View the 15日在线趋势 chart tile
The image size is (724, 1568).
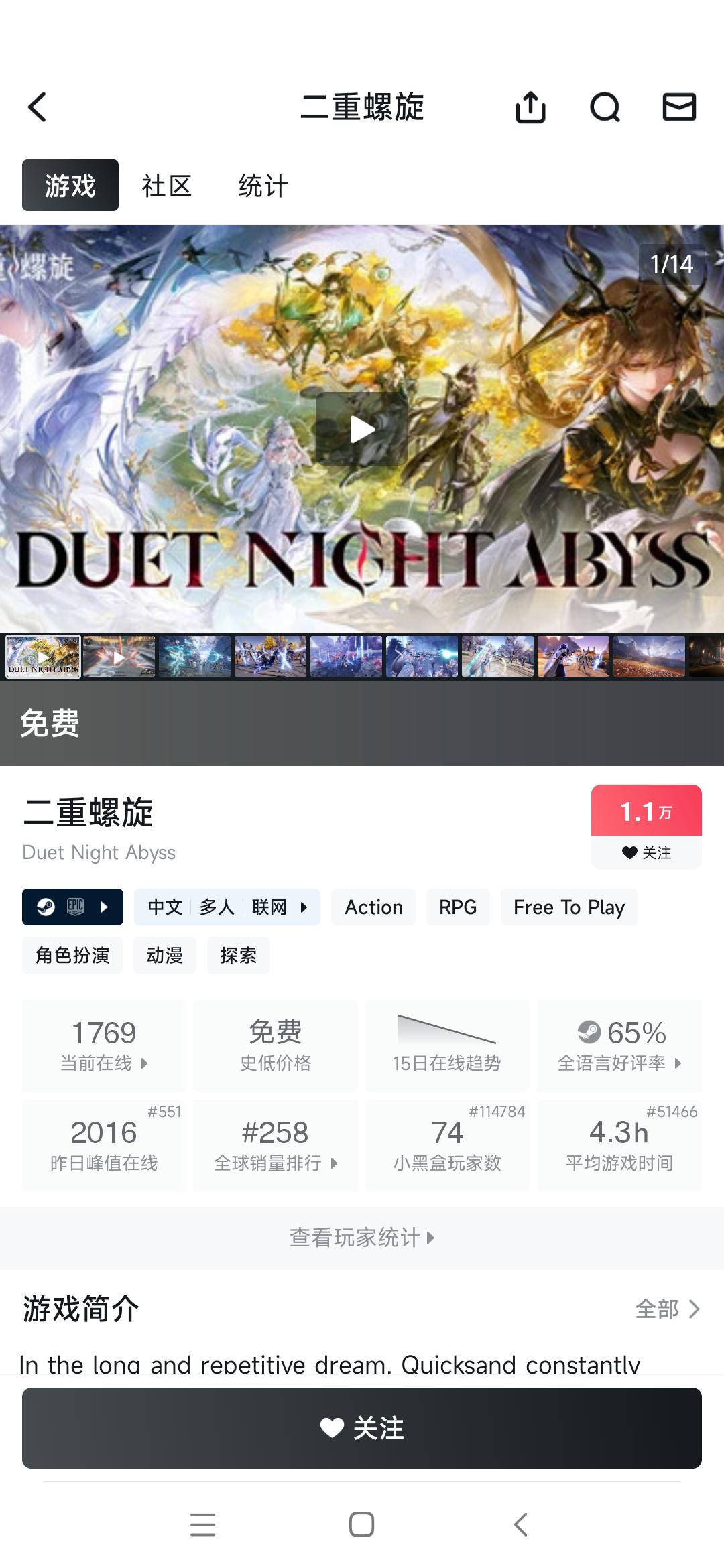(x=447, y=1045)
